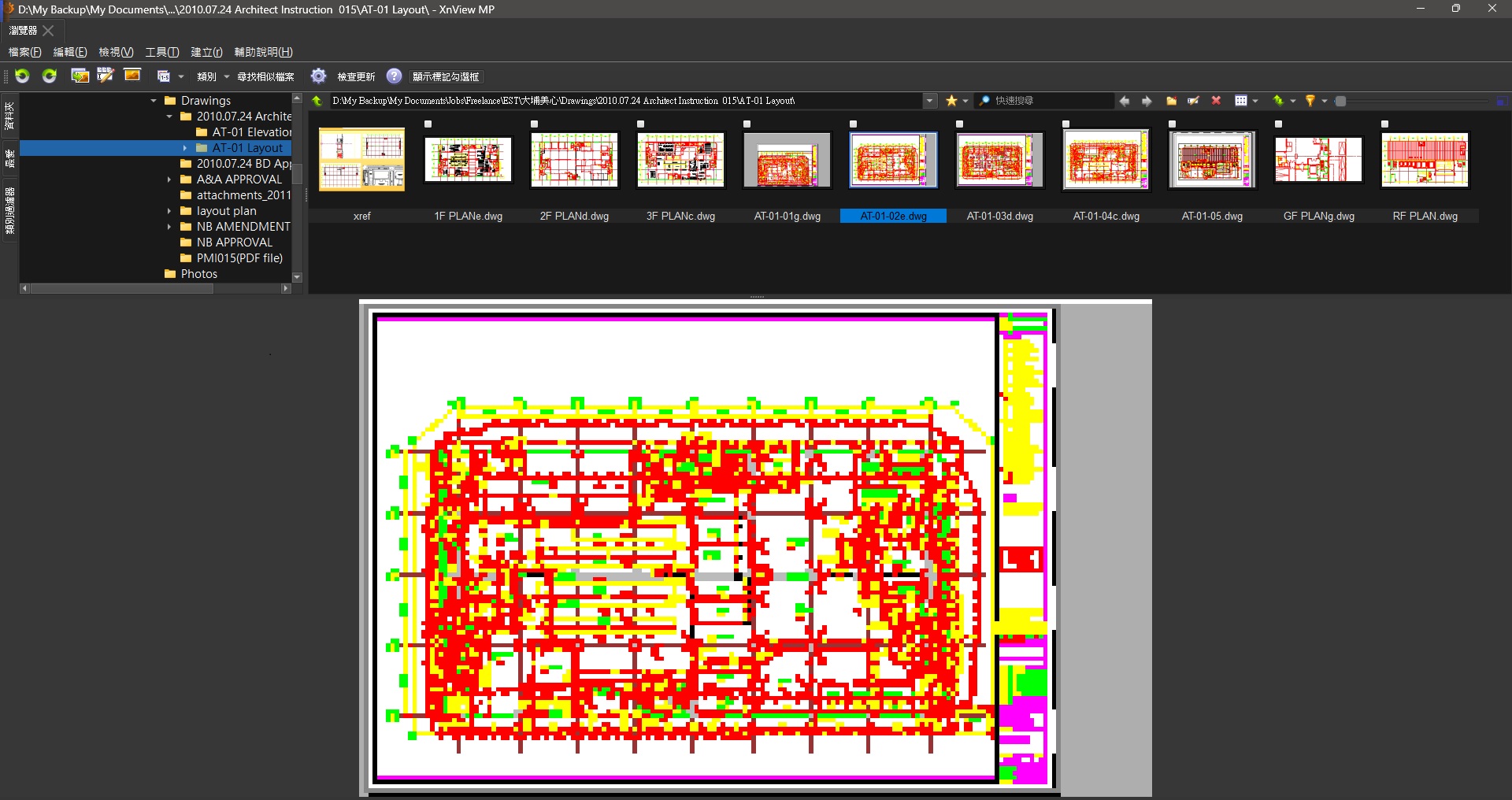This screenshot has width=1512, height=800.
Task: Click the orange filter funnel icon
Action: [1310, 101]
